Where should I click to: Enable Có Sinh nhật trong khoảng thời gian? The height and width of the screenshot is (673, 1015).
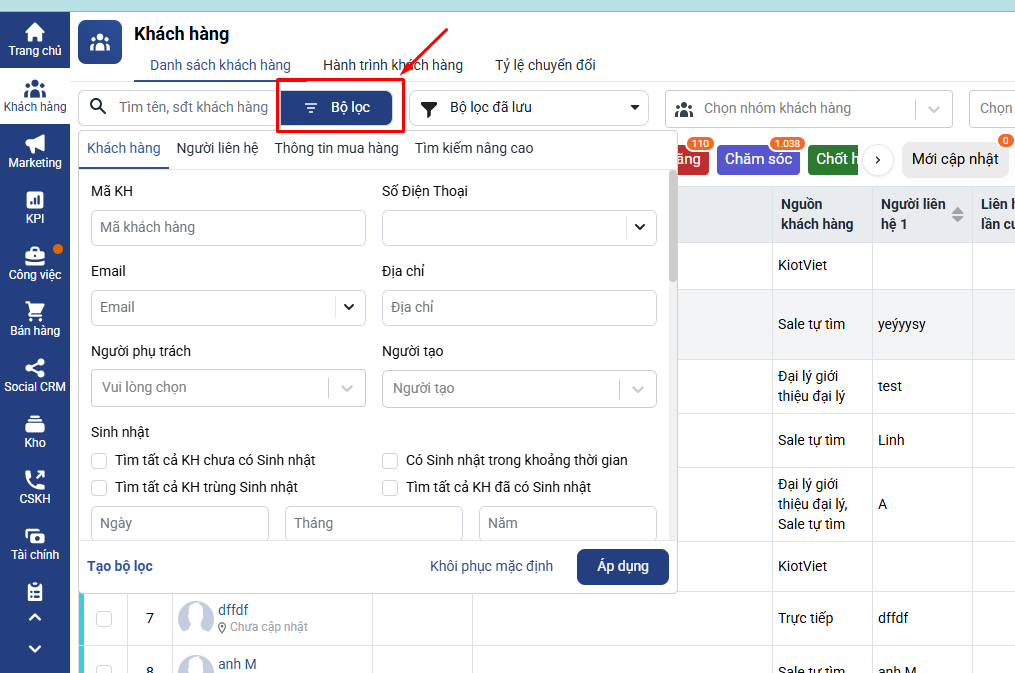(390, 461)
